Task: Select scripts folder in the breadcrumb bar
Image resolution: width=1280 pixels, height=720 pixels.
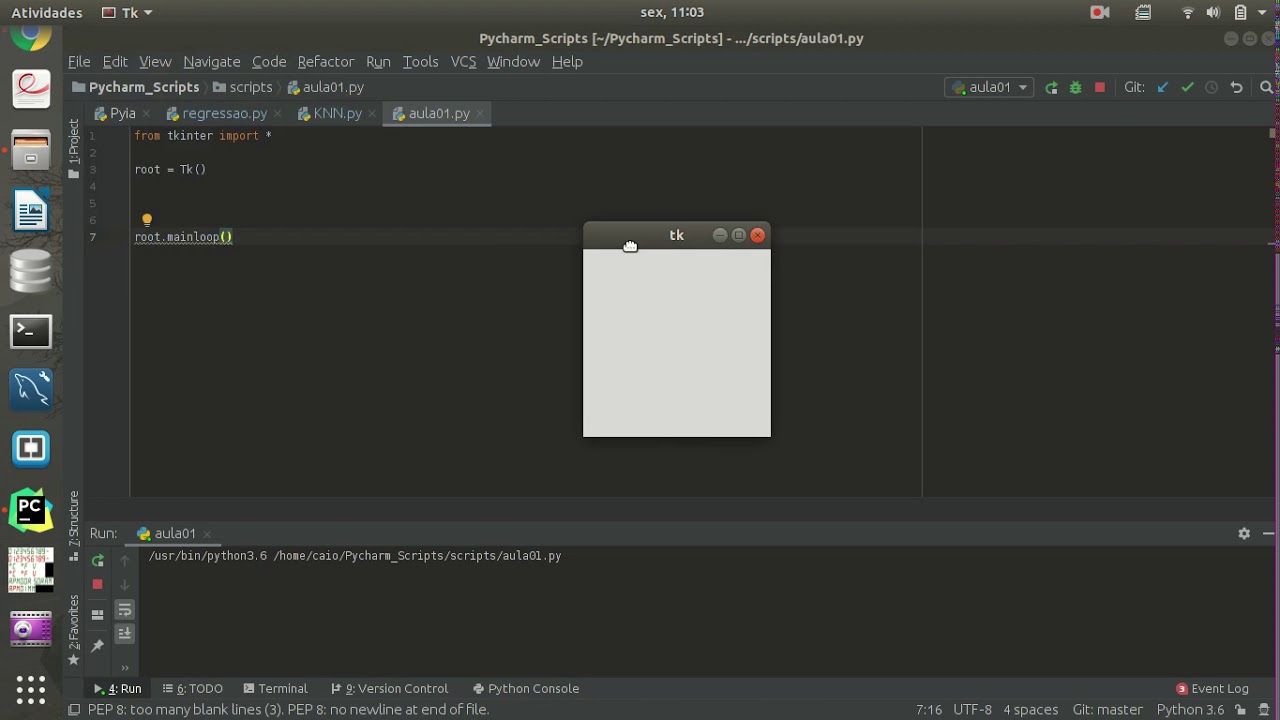Action: pos(242,88)
